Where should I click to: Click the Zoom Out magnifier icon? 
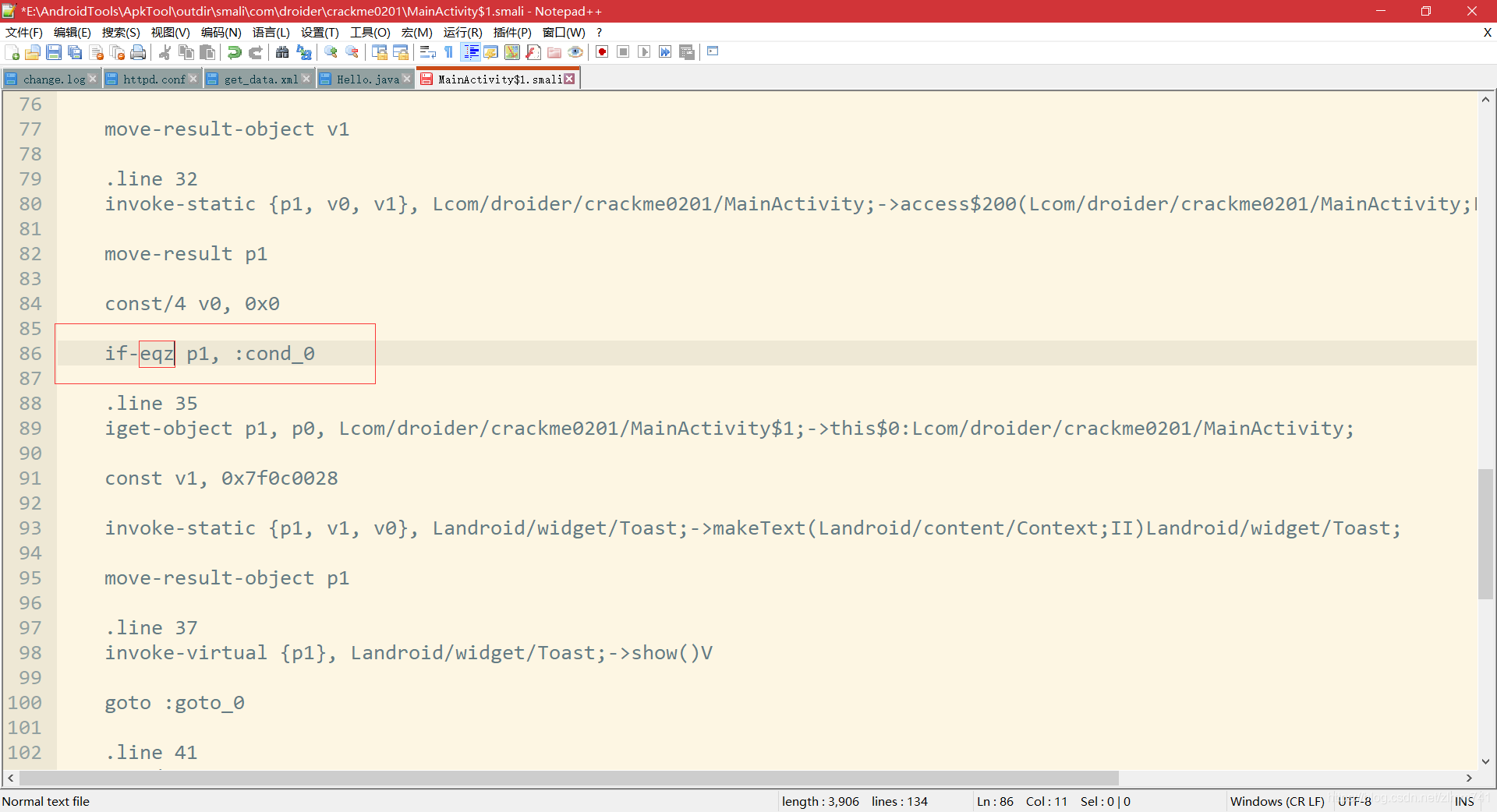point(352,52)
